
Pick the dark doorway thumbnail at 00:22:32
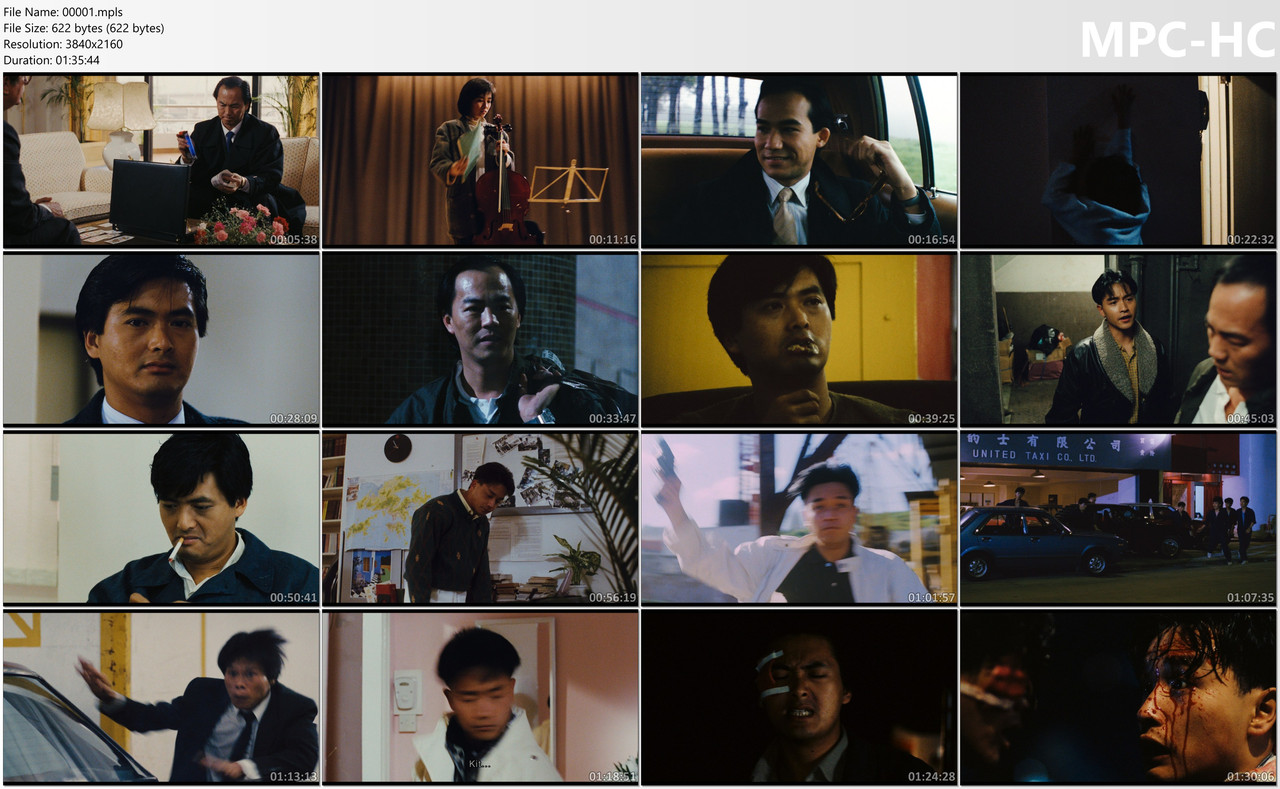coord(1118,160)
